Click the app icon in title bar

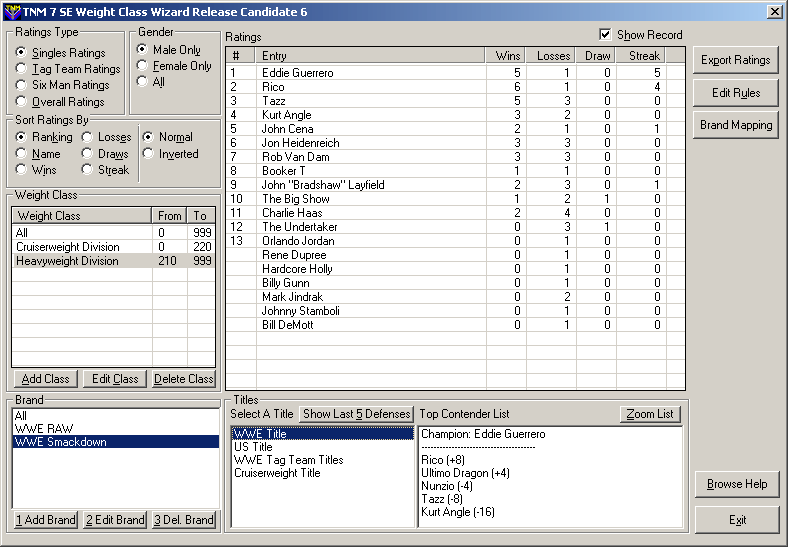tap(12, 11)
